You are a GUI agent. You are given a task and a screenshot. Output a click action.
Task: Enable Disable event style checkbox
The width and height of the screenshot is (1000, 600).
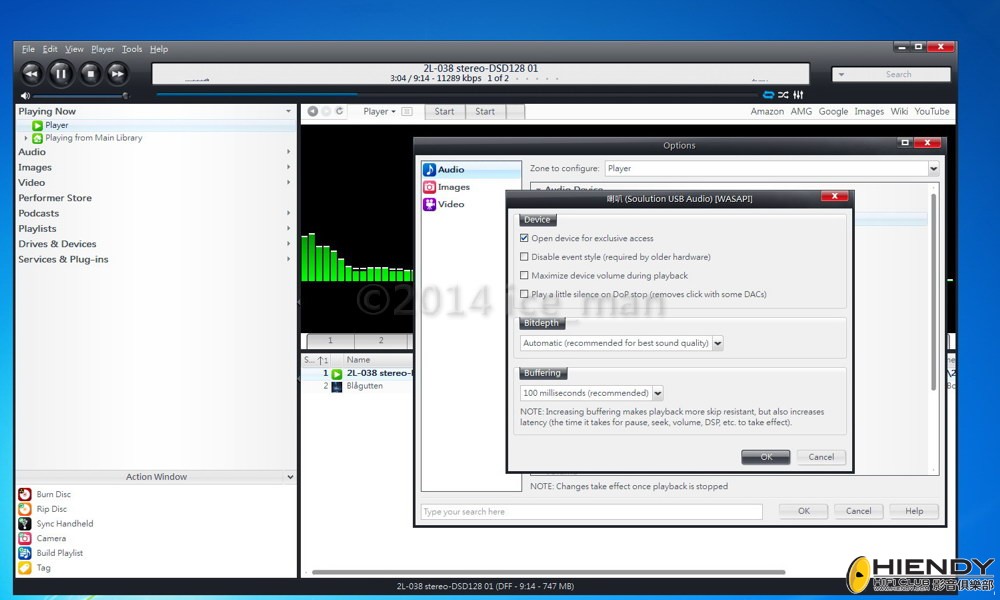point(524,257)
